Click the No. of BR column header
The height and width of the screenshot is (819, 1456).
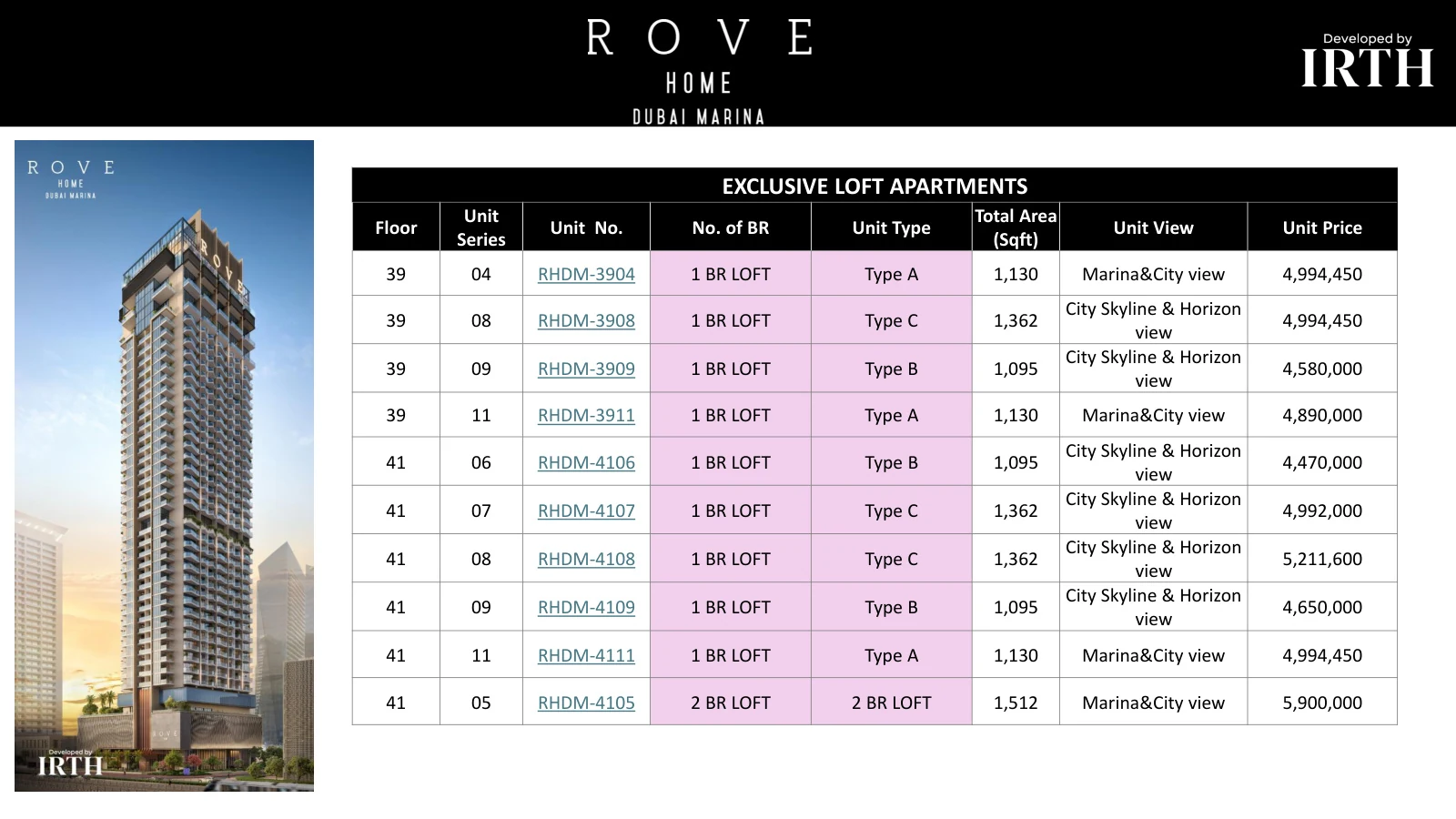pos(731,227)
